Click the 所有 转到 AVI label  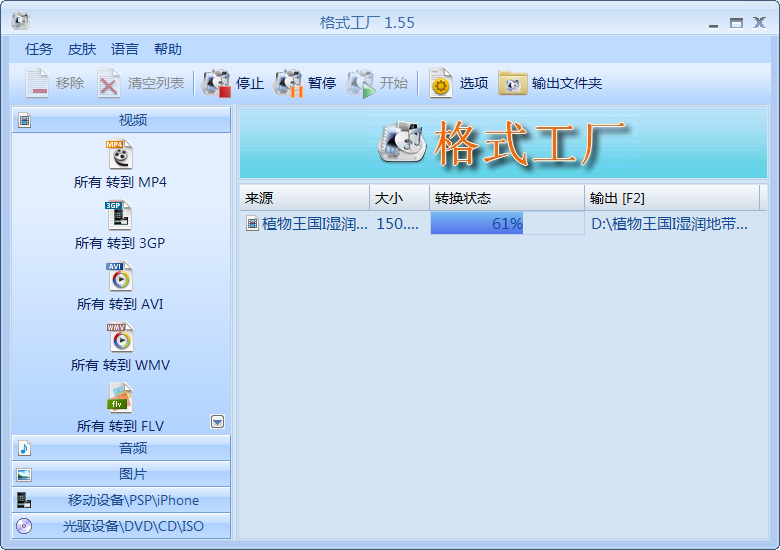pos(120,304)
